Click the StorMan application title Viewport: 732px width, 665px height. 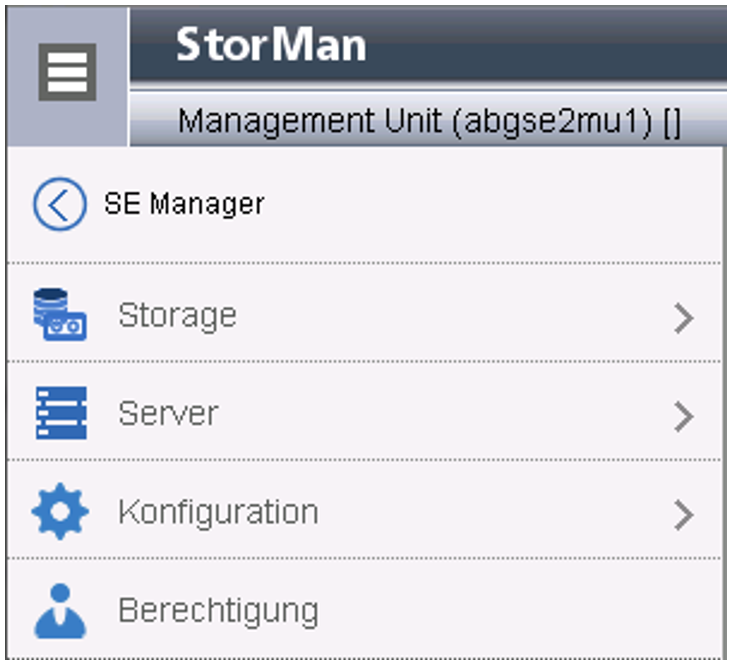(x=271, y=45)
